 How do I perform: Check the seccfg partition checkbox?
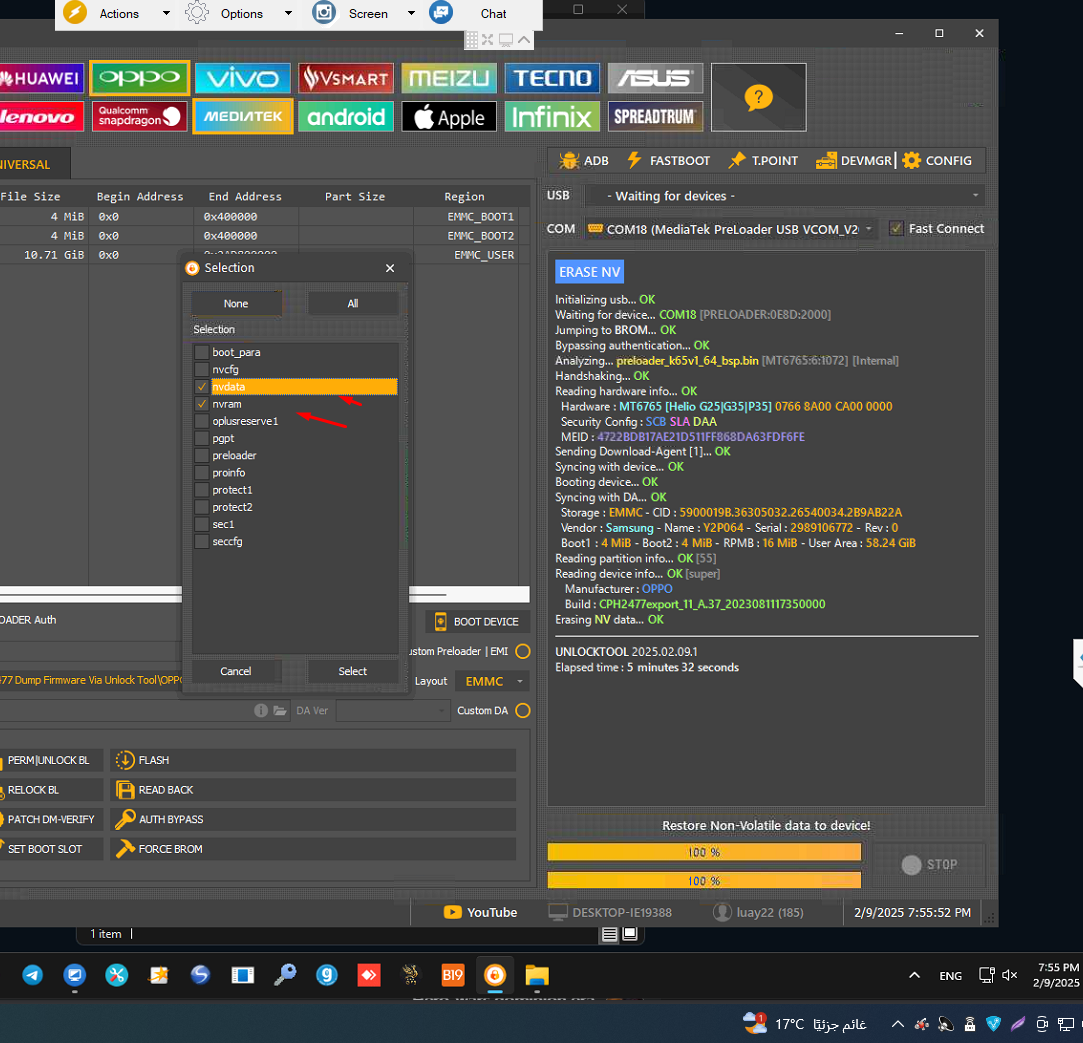[202, 542]
